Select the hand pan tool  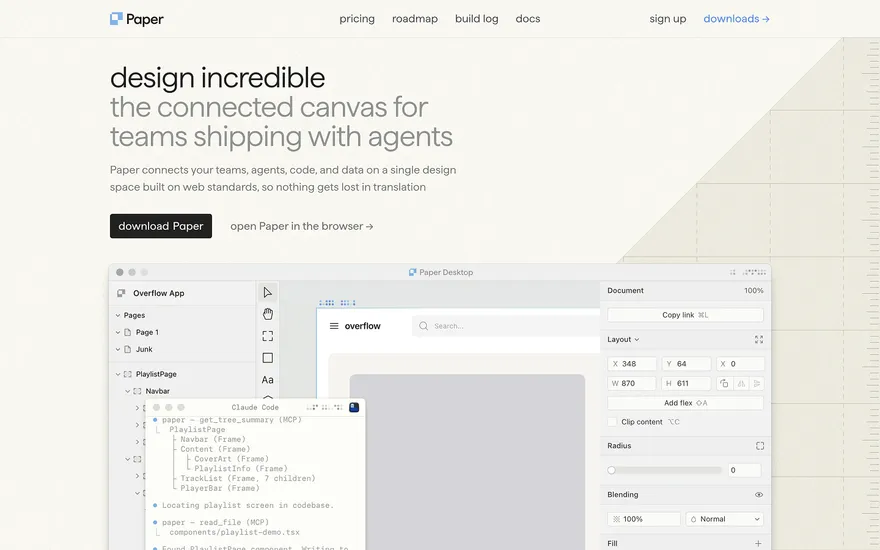click(x=268, y=314)
